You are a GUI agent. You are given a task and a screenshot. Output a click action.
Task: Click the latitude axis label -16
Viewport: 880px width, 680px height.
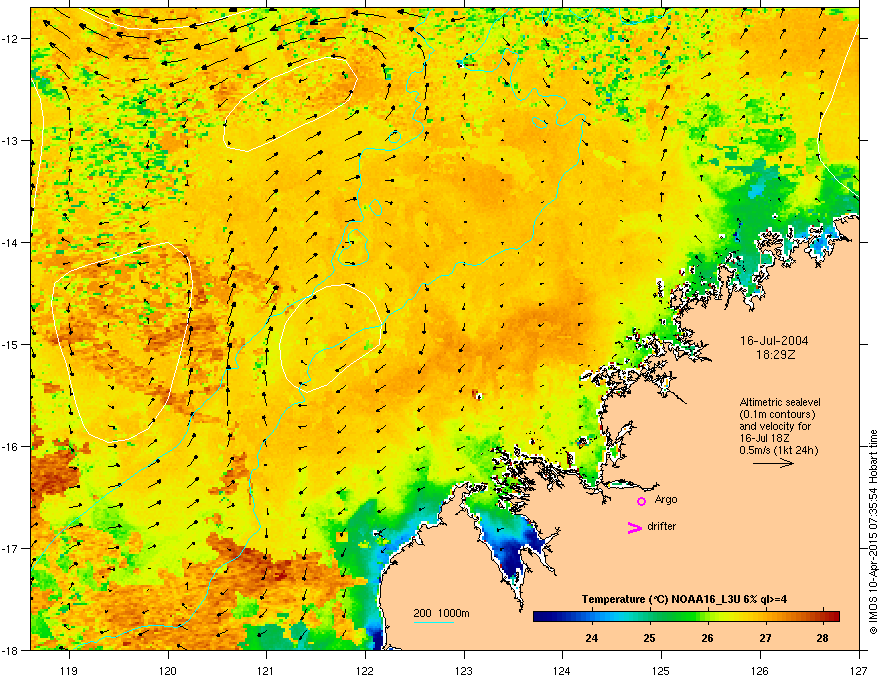pyautogui.click(x=11, y=447)
